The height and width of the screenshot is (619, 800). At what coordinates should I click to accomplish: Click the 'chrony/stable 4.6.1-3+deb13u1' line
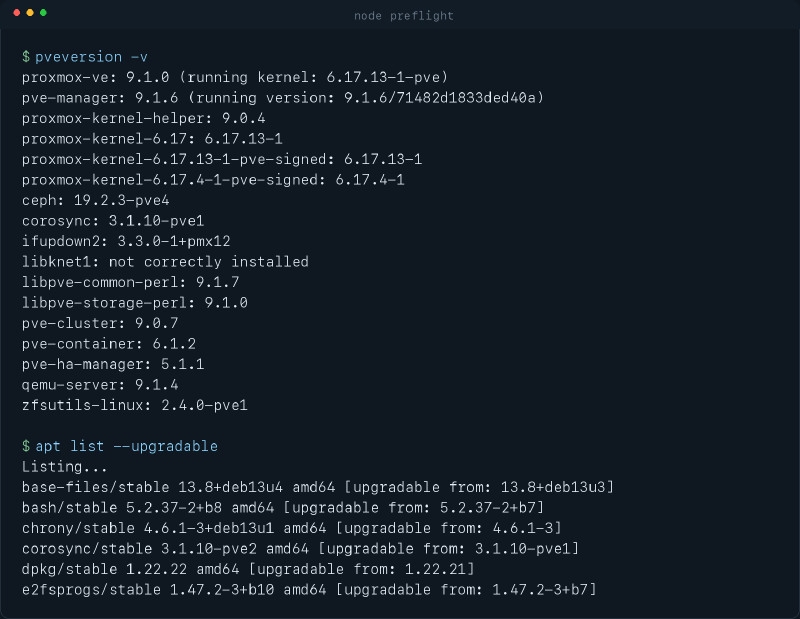(x=291, y=528)
